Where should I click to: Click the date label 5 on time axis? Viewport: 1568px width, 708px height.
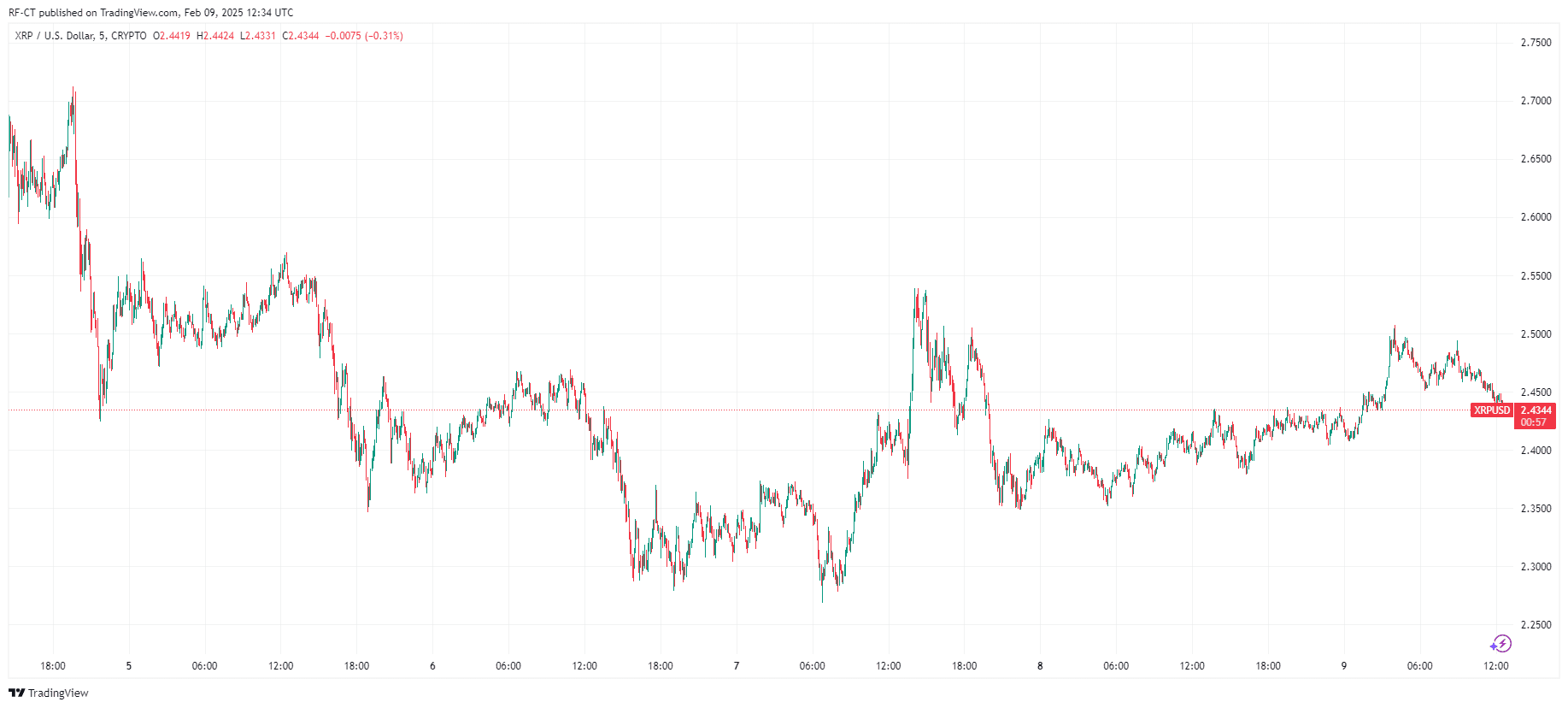pyautogui.click(x=129, y=666)
